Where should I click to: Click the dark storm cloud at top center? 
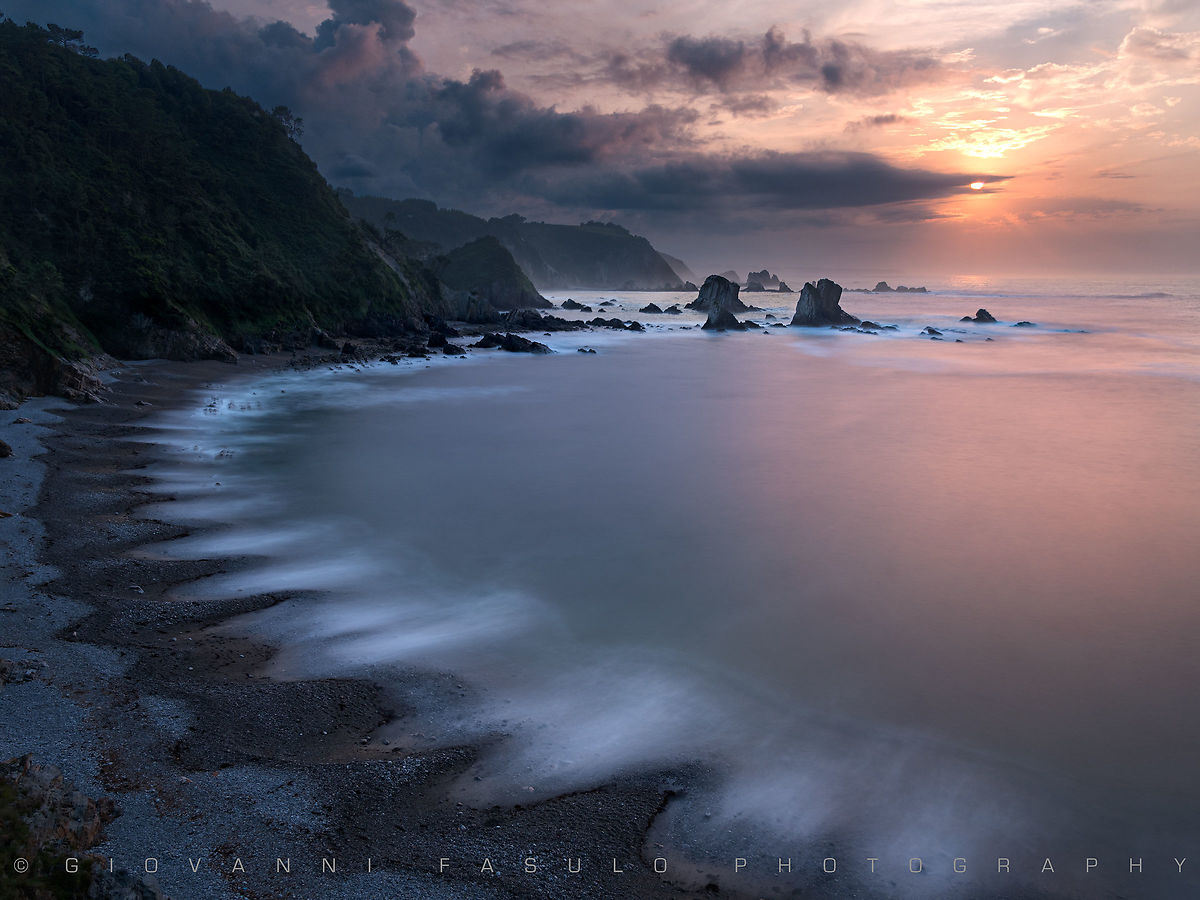(370, 25)
